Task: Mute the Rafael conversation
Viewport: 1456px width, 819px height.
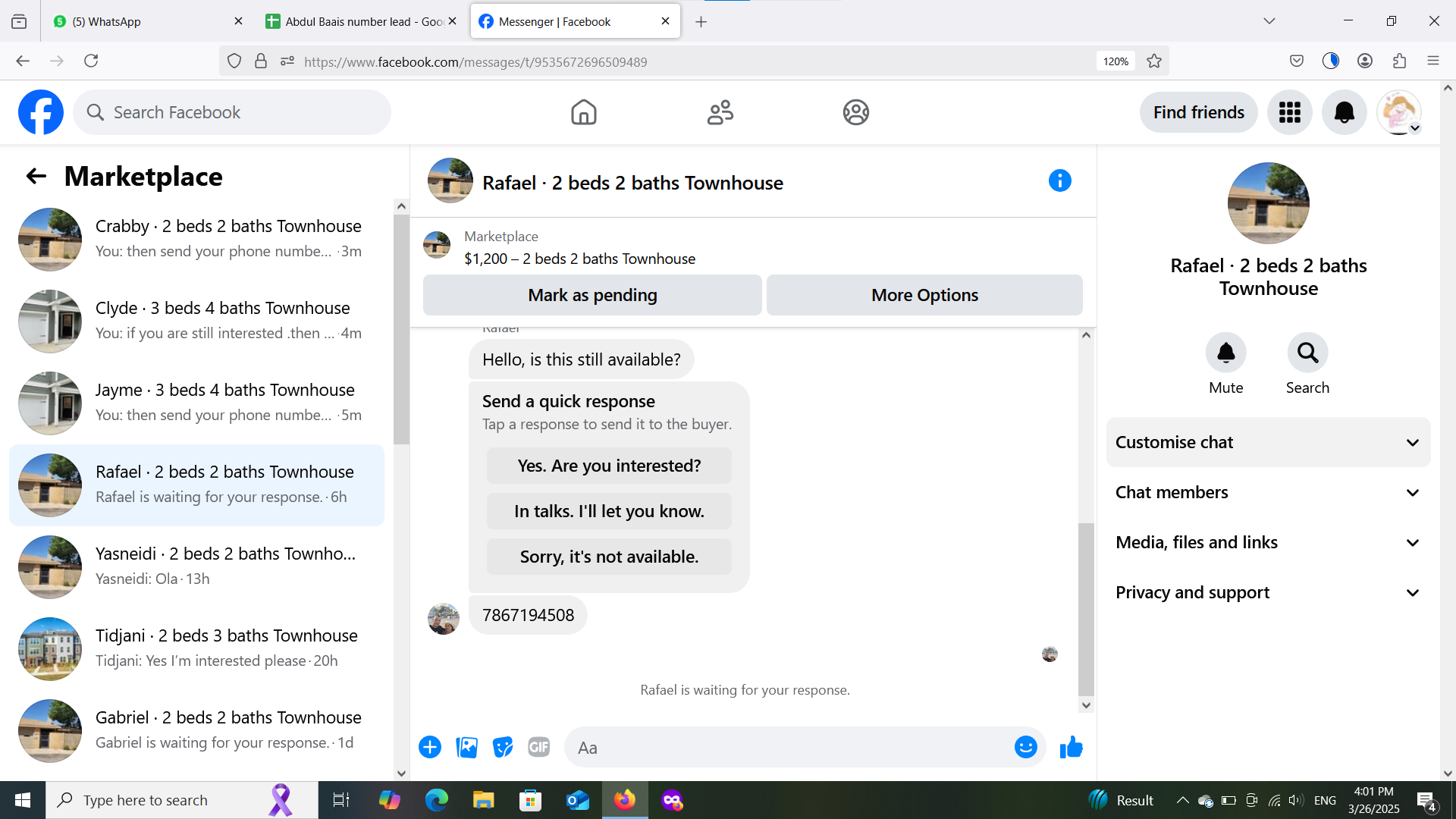Action: coord(1225,353)
